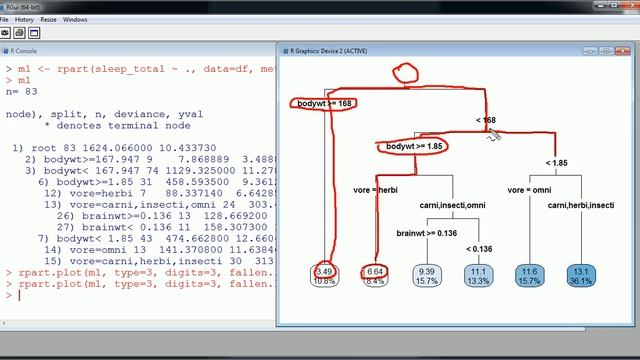Open the Resize menu
The image size is (640, 360).
(x=48, y=20)
